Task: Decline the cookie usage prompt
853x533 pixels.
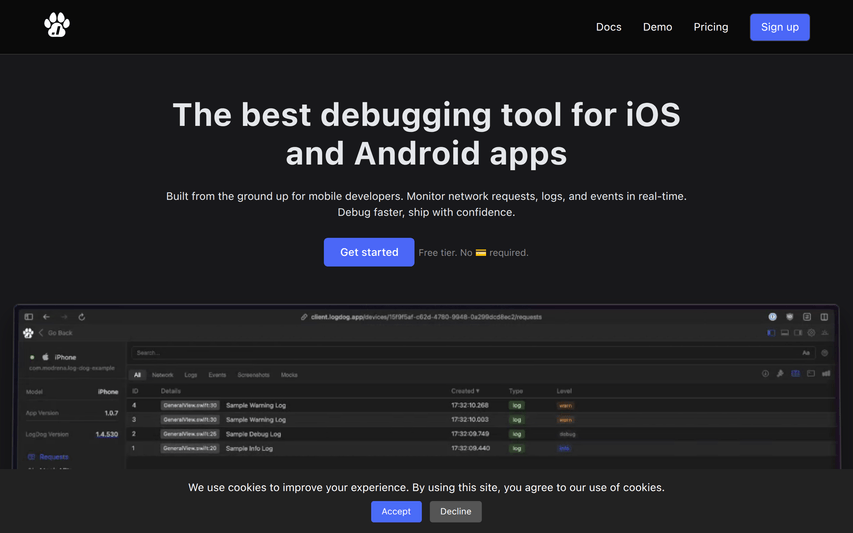Action: click(455, 511)
